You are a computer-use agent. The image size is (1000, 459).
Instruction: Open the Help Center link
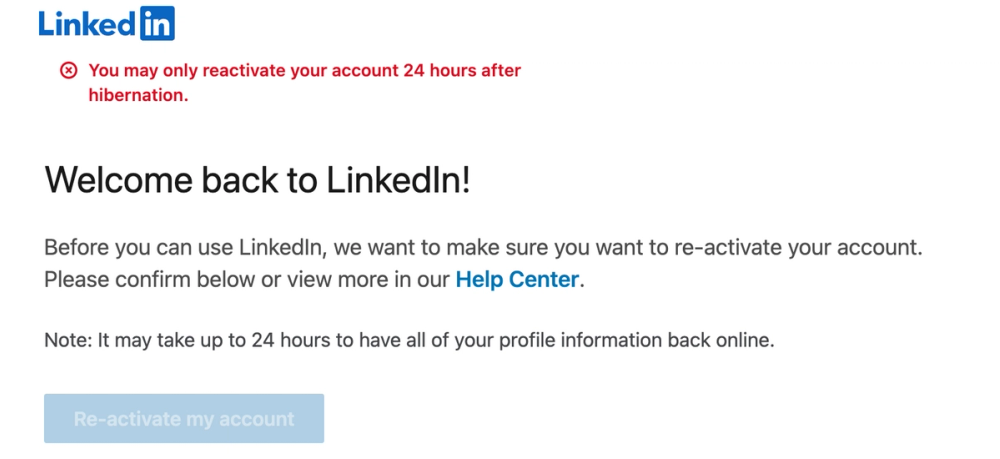click(517, 280)
